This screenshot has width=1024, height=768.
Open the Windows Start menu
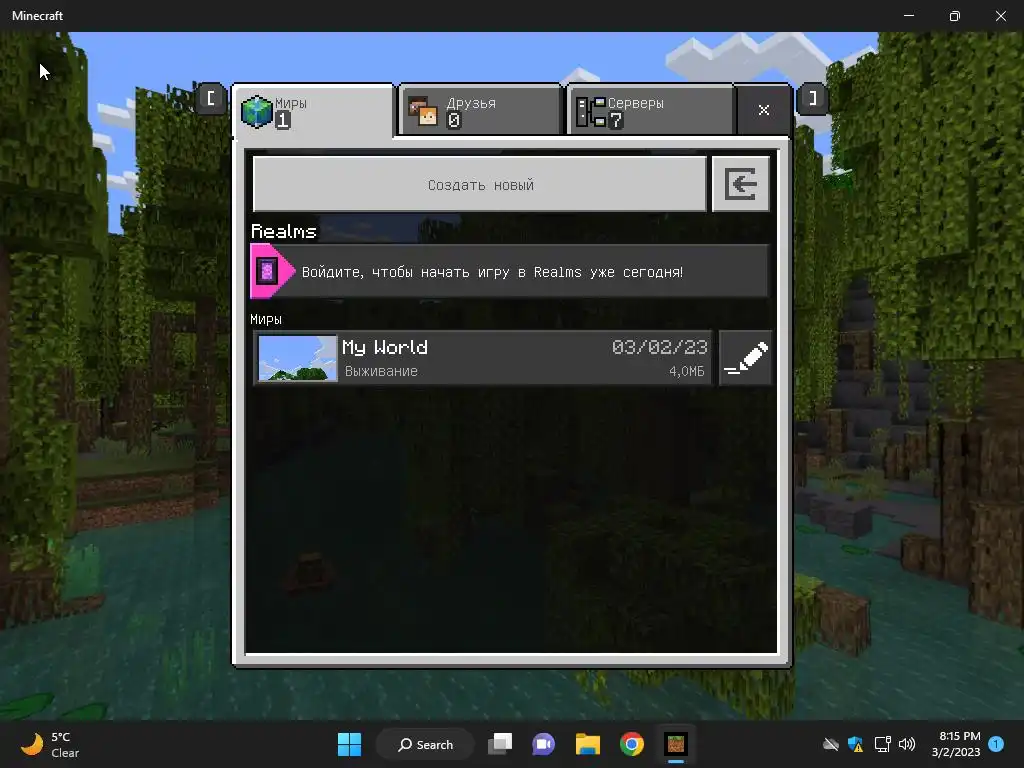pyautogui.click(x=349, y=744)
